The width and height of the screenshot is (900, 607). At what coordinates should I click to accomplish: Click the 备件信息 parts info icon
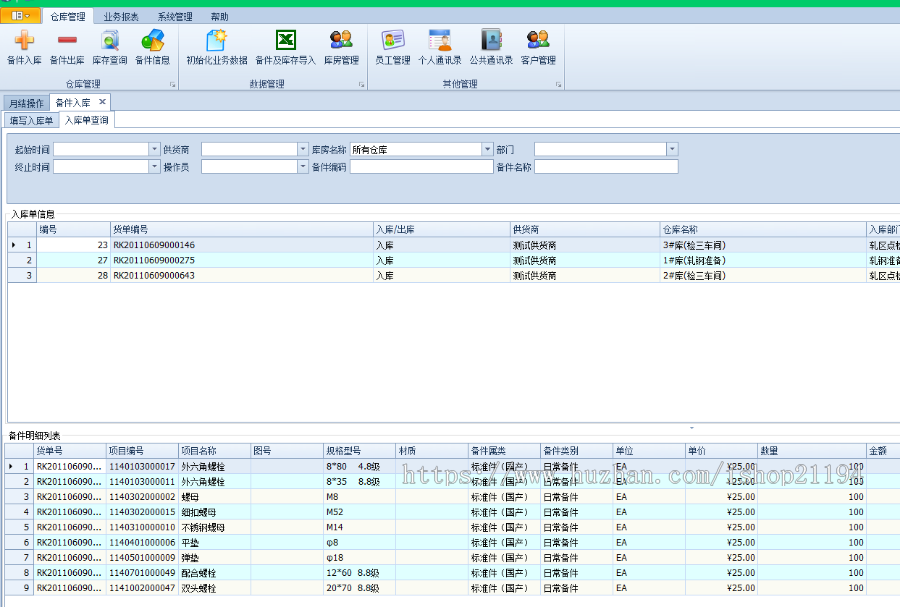[x=151, y=48]
